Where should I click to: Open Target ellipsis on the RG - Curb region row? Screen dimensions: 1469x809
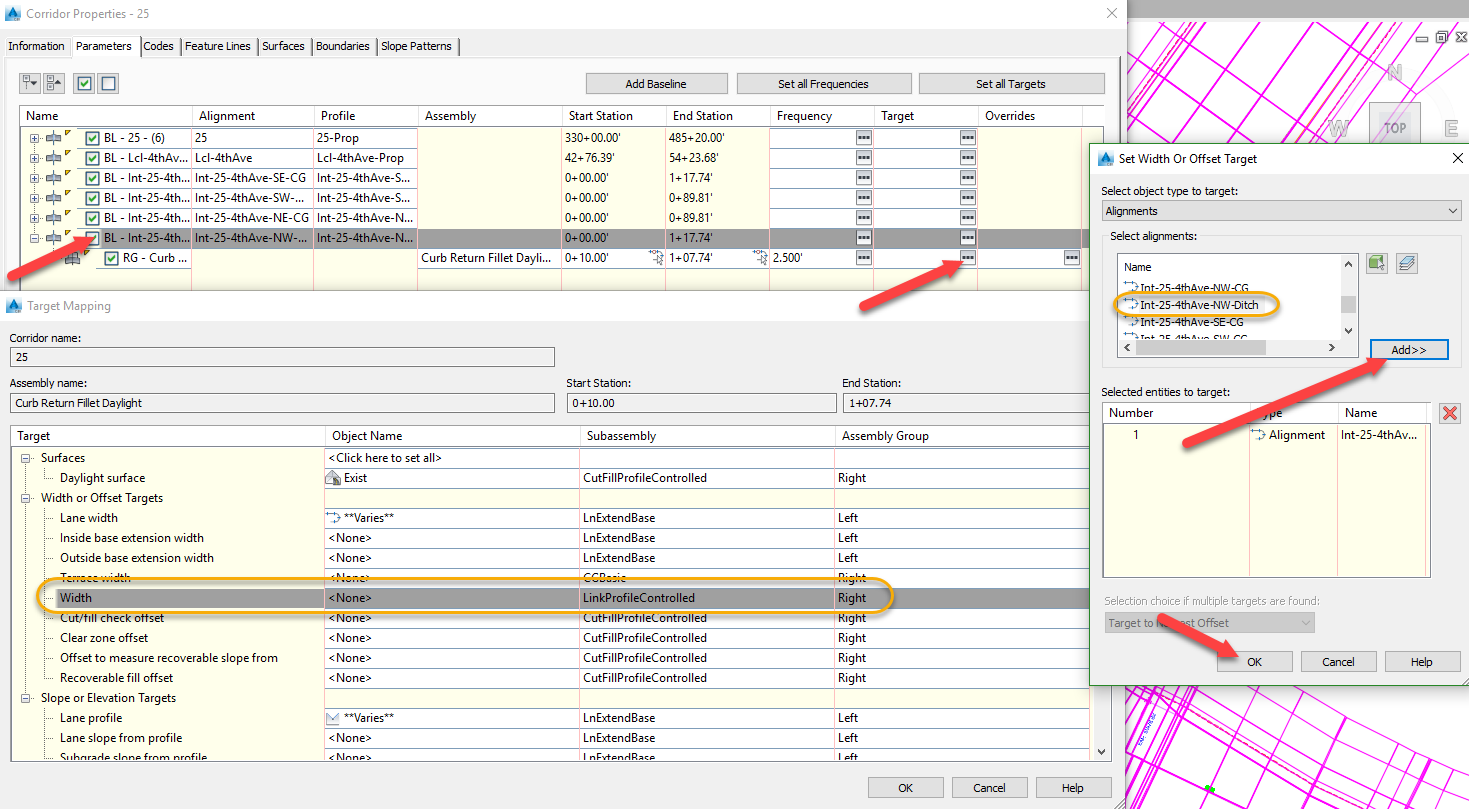pos(967,258)
